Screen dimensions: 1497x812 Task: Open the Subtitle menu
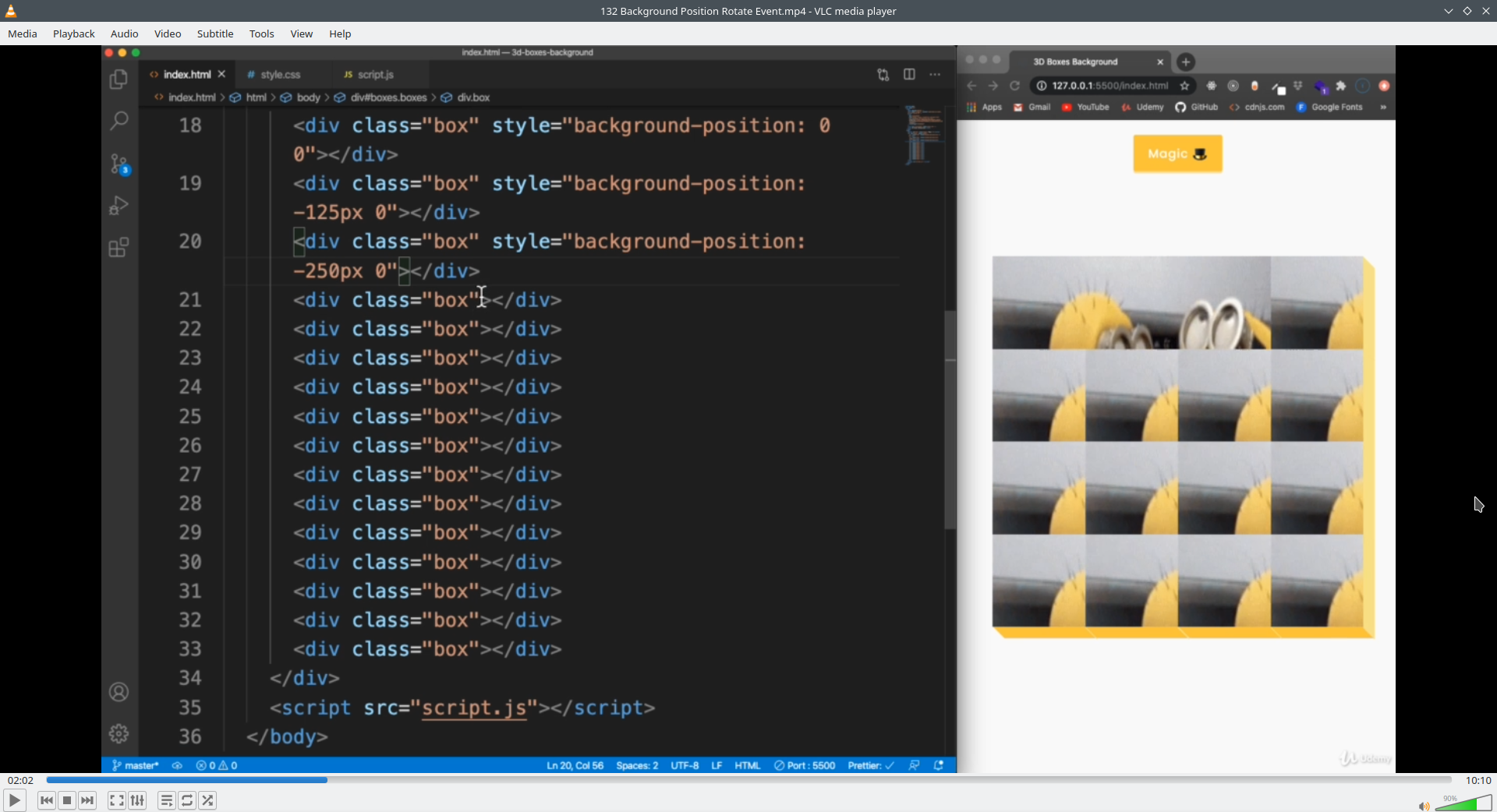click(215, 34)
